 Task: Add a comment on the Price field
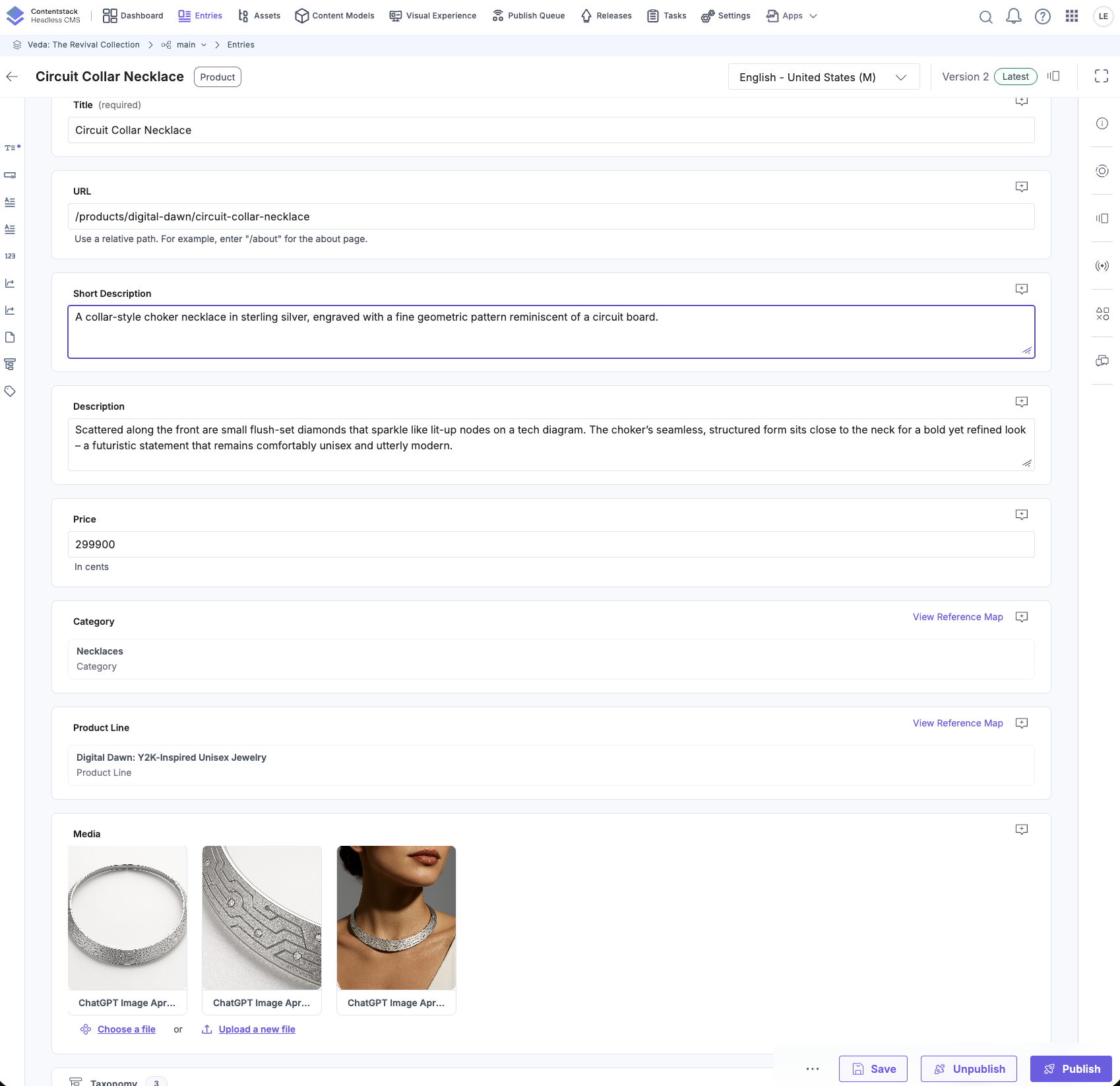coord(1022,515)
